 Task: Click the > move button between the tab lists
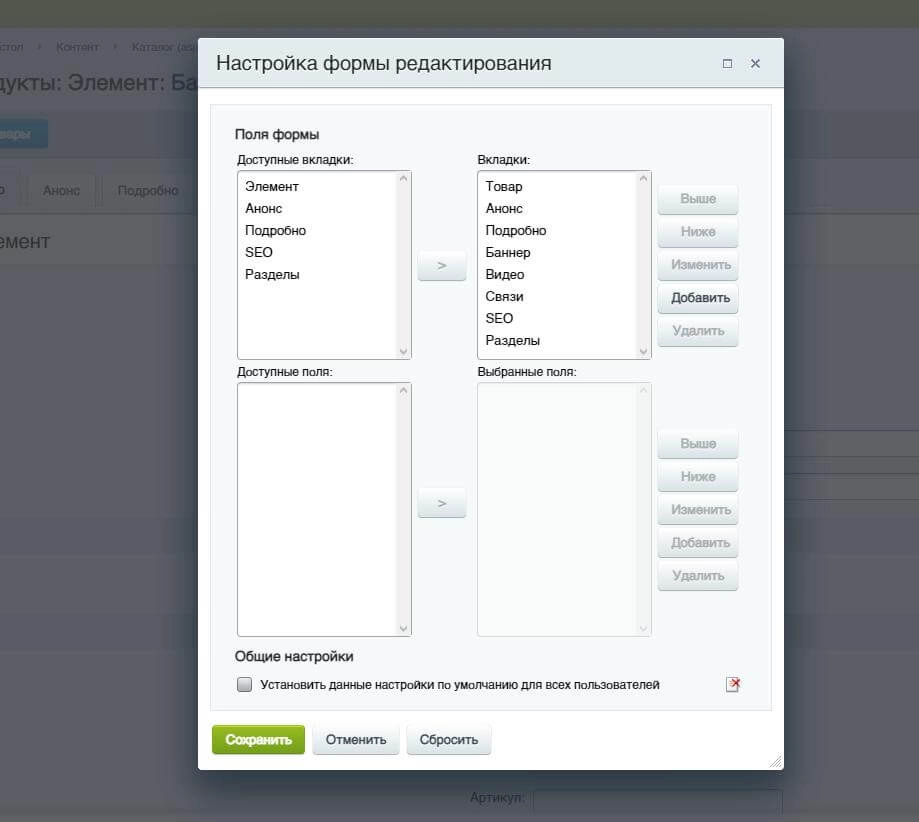442,266
